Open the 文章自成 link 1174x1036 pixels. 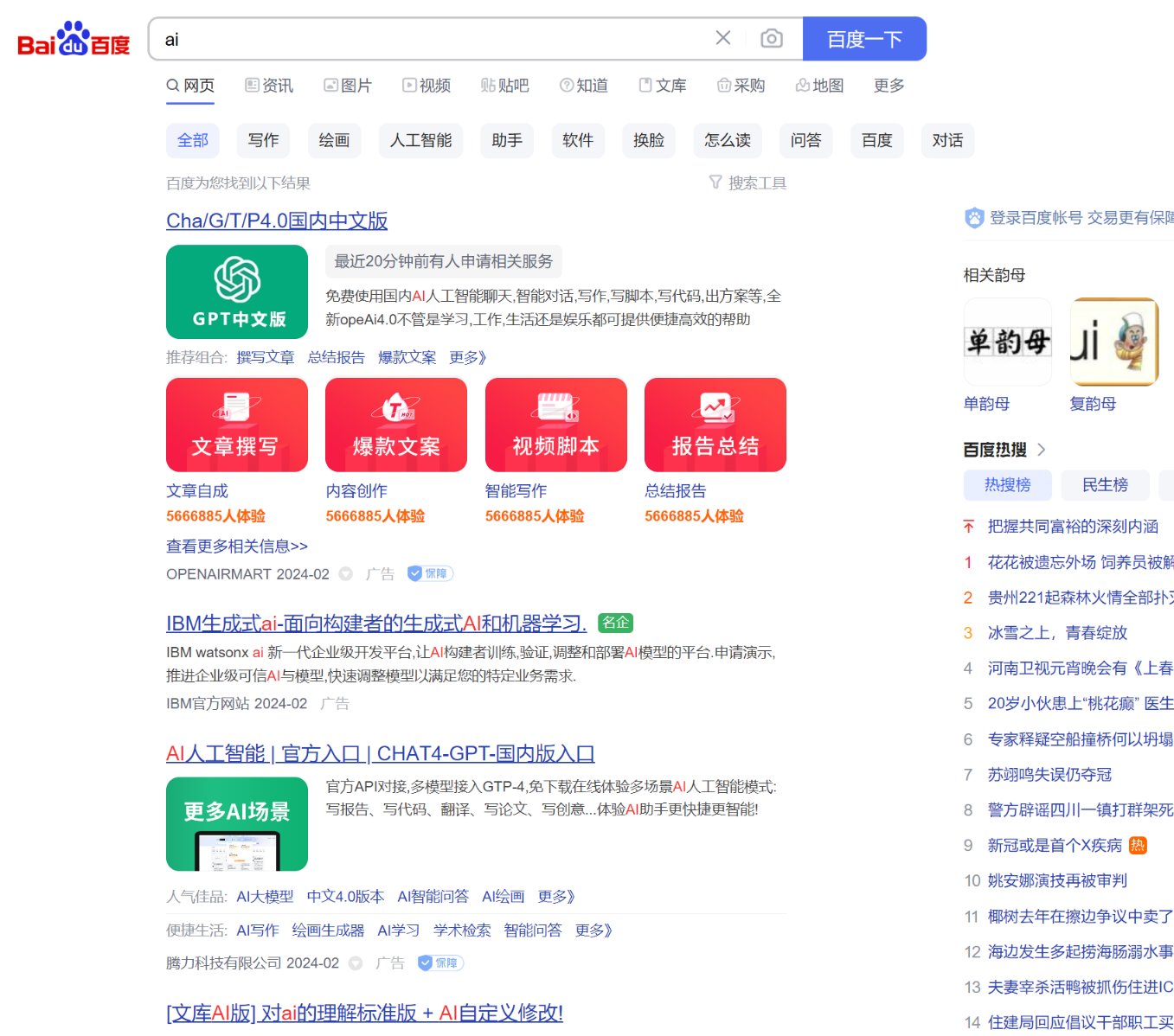[x=197, y=490]
